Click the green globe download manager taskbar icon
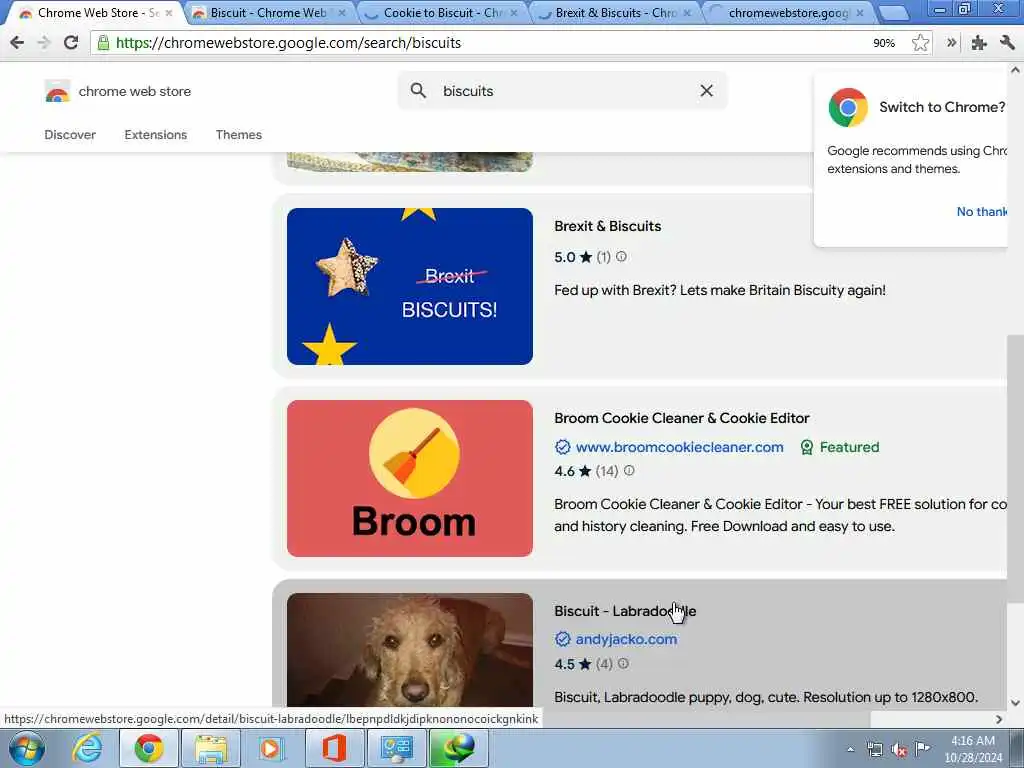The width and height of the screenshot is (1024, 768). point(457,748)
